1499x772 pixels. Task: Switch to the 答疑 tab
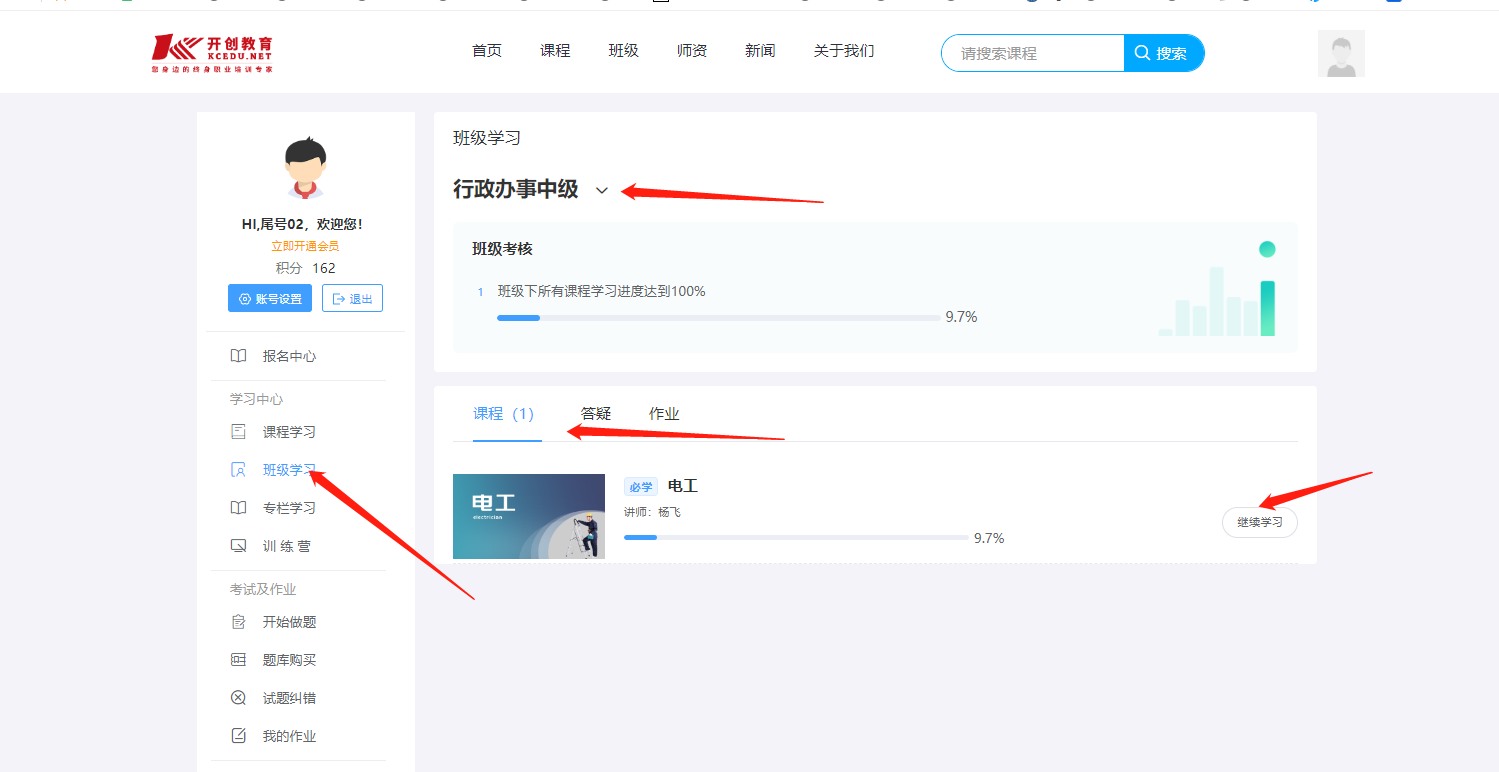click(596, 414)
